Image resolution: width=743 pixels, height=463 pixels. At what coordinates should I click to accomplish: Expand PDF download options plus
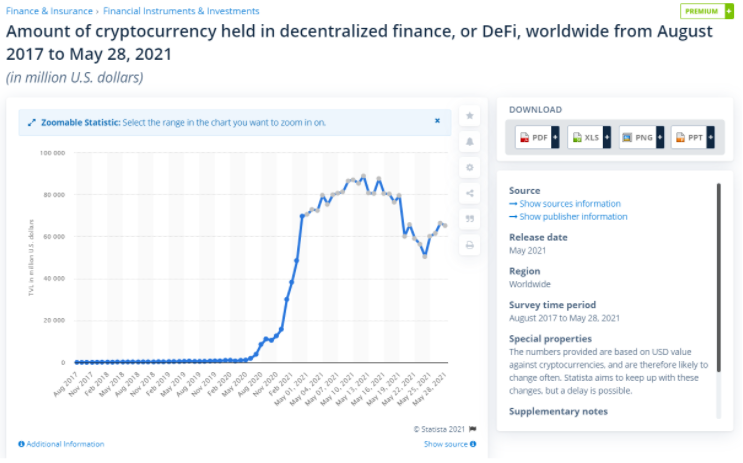click(555, 137)
